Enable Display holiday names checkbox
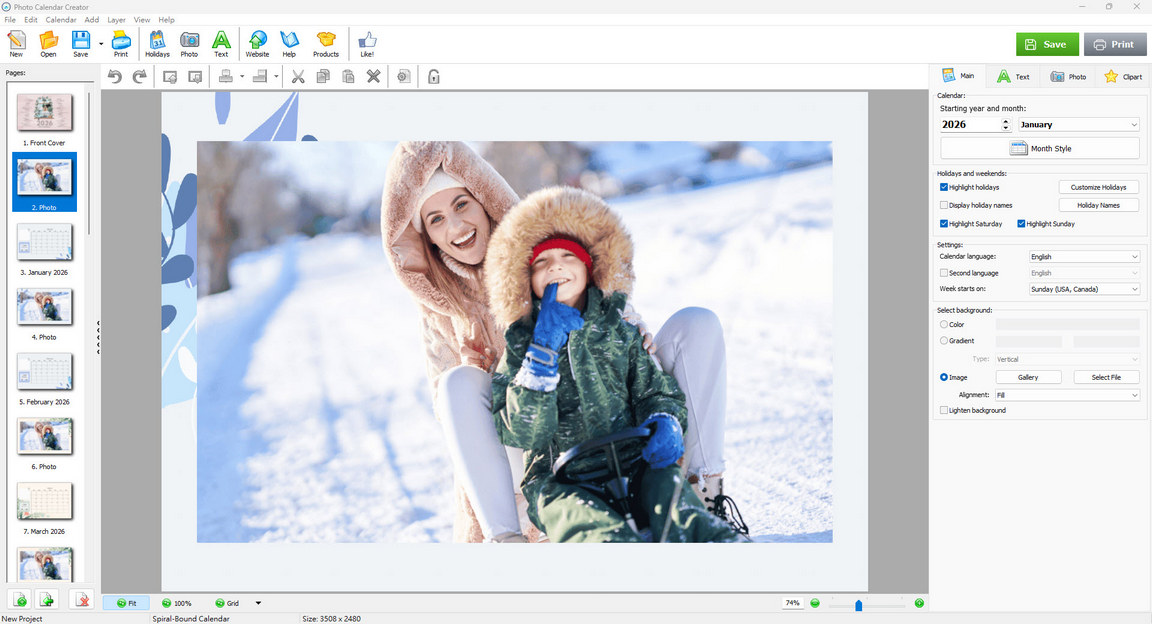The image size is (1152, 624). (x=944, y=205)
